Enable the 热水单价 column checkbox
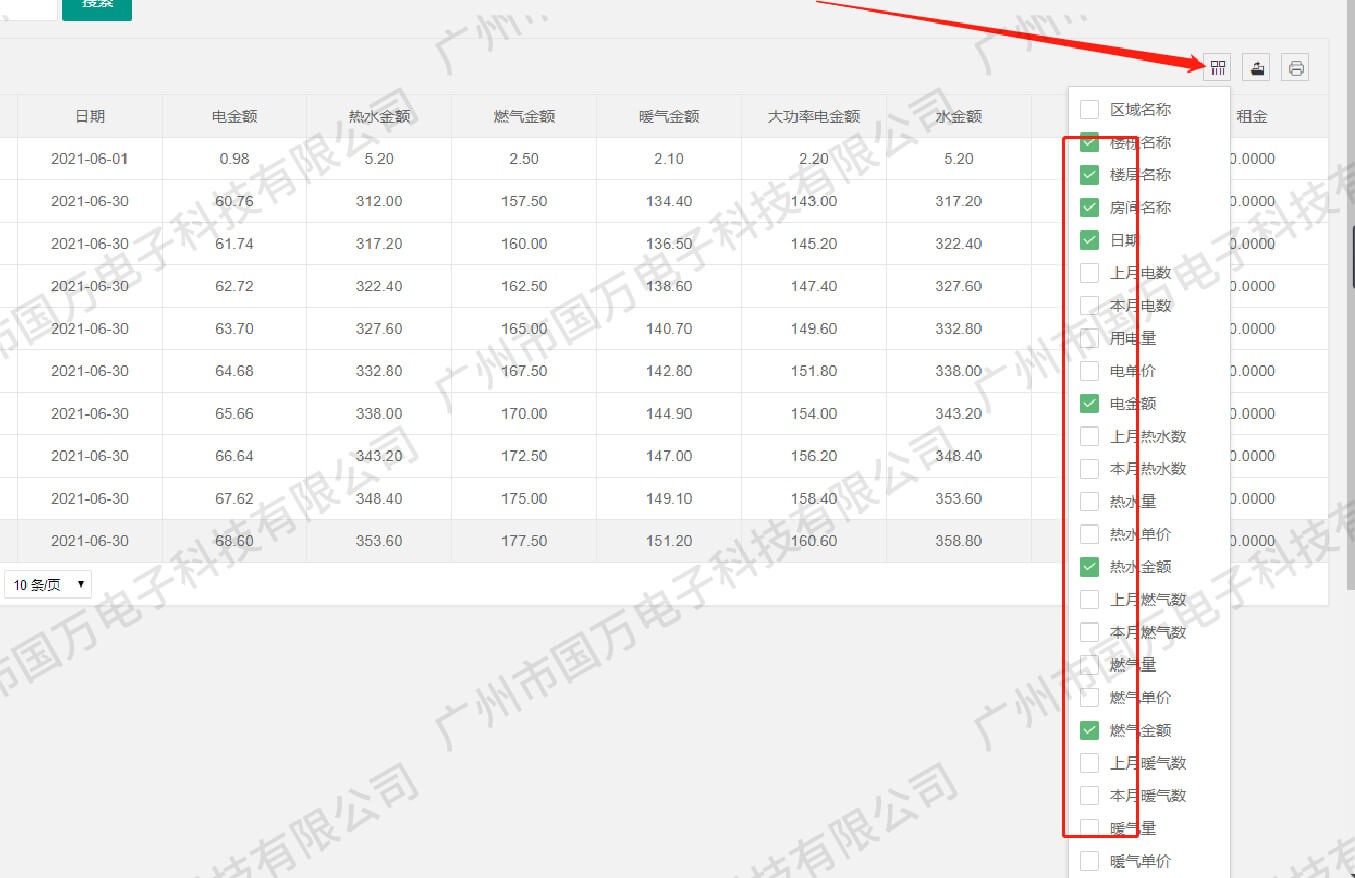 coord(1090,534)
